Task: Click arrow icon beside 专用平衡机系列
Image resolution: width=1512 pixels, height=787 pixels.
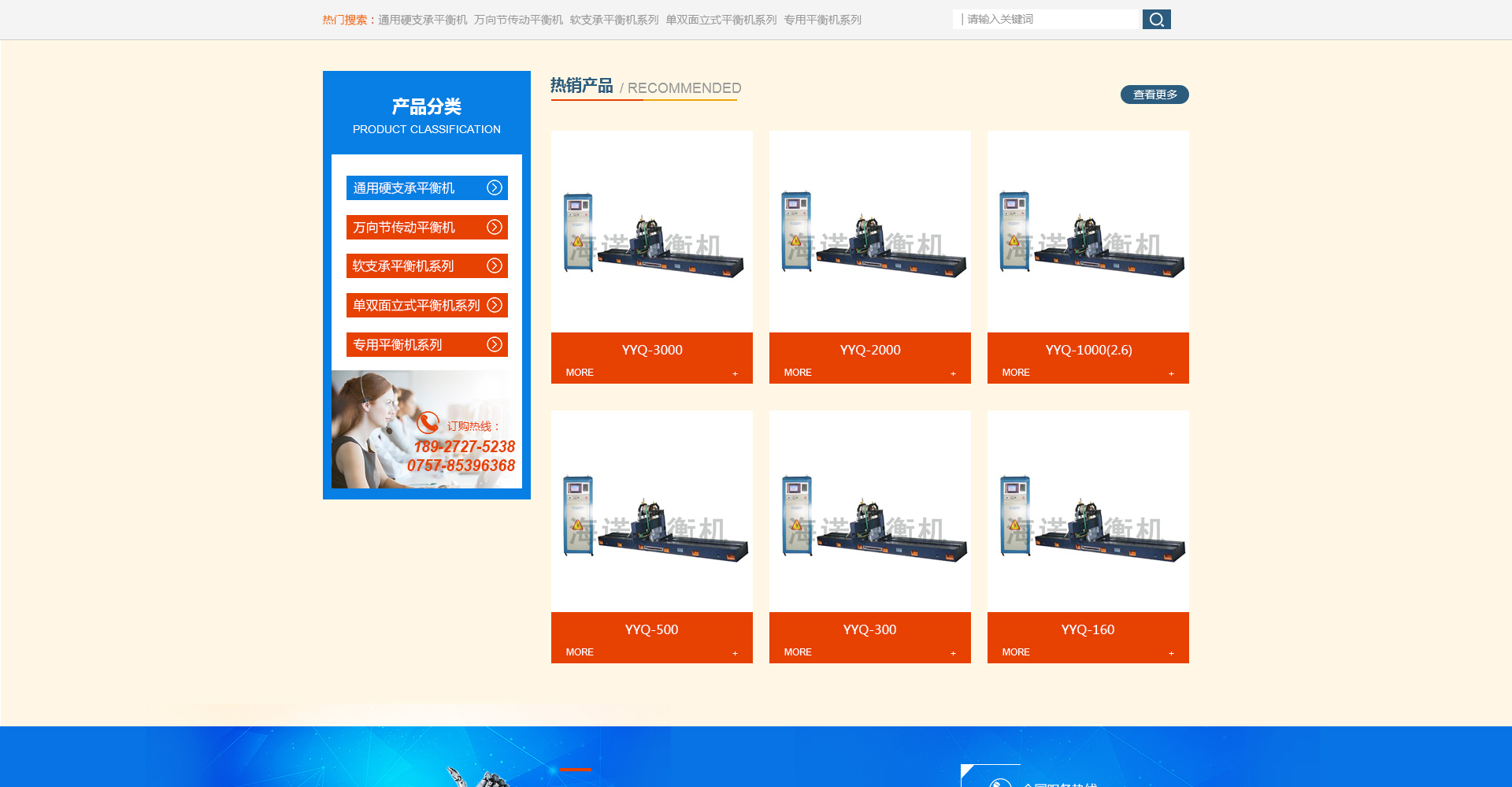Action: click(x=494, y=344)
